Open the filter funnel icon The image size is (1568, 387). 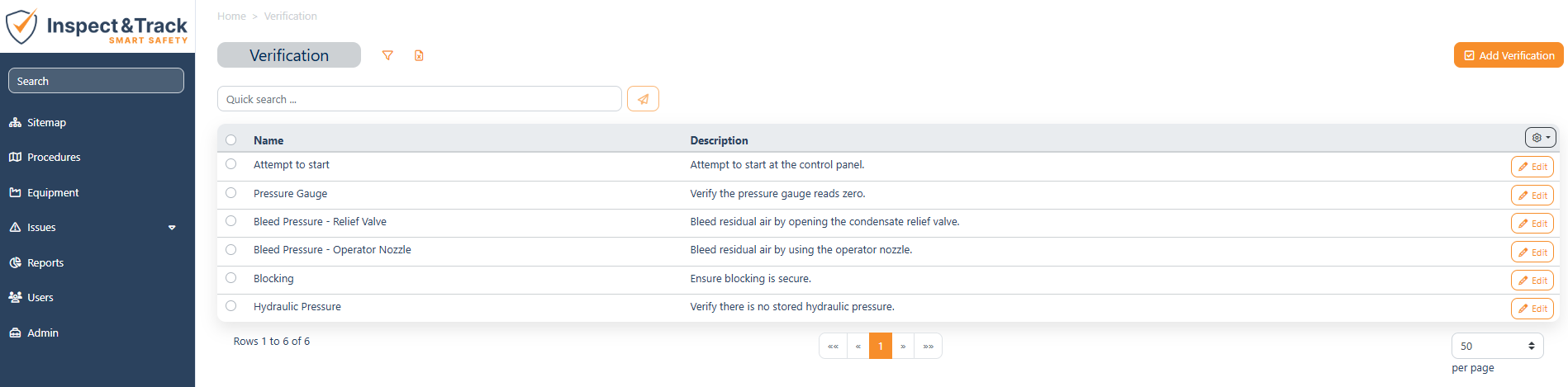pos(387,55)
